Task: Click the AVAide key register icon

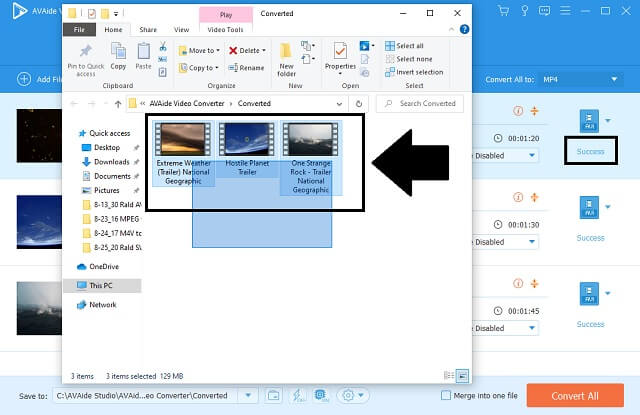Action: click(x=524, y=11)
